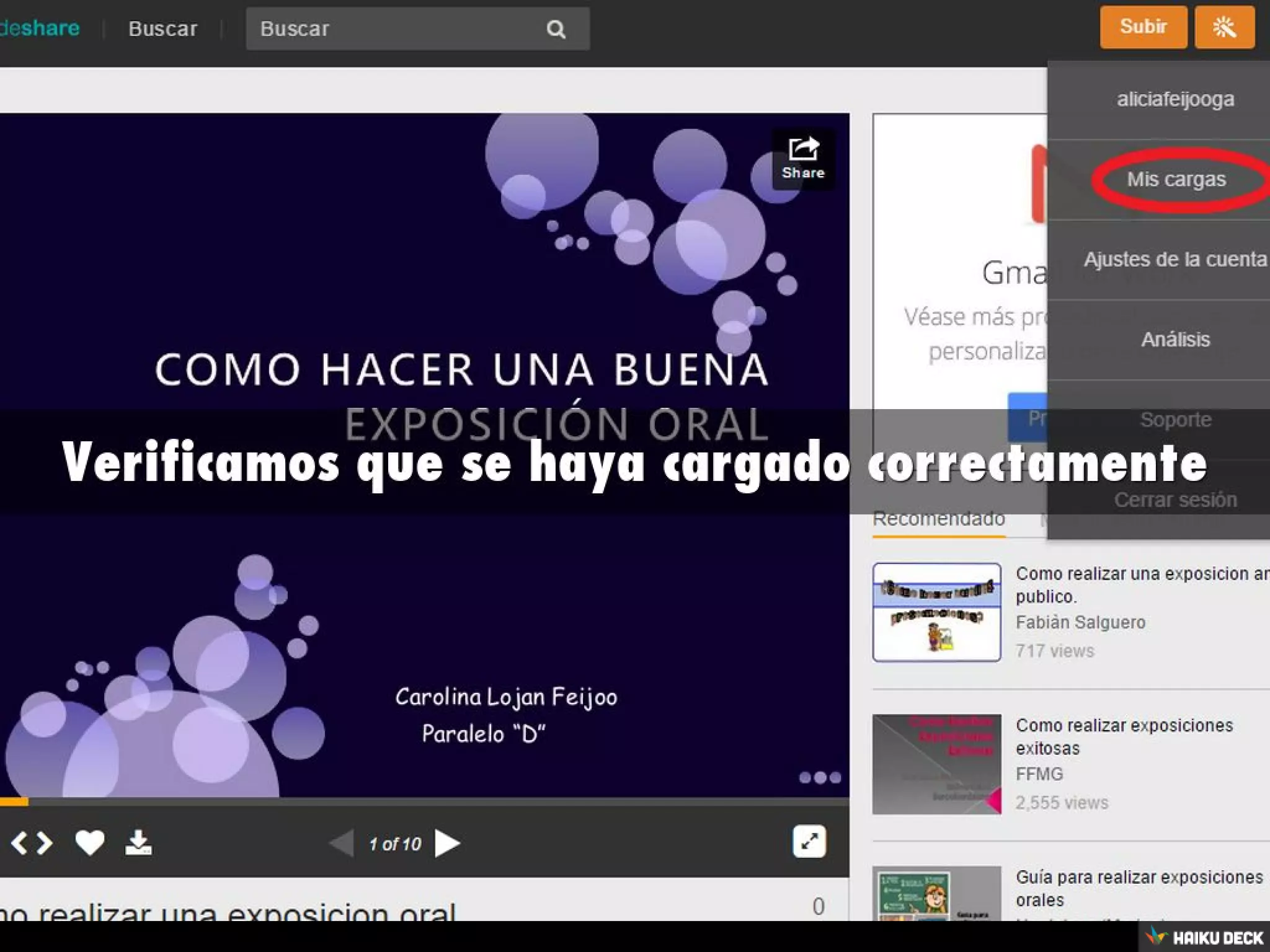Click the Haiku Deck logo

click(x=1204, y=937)
